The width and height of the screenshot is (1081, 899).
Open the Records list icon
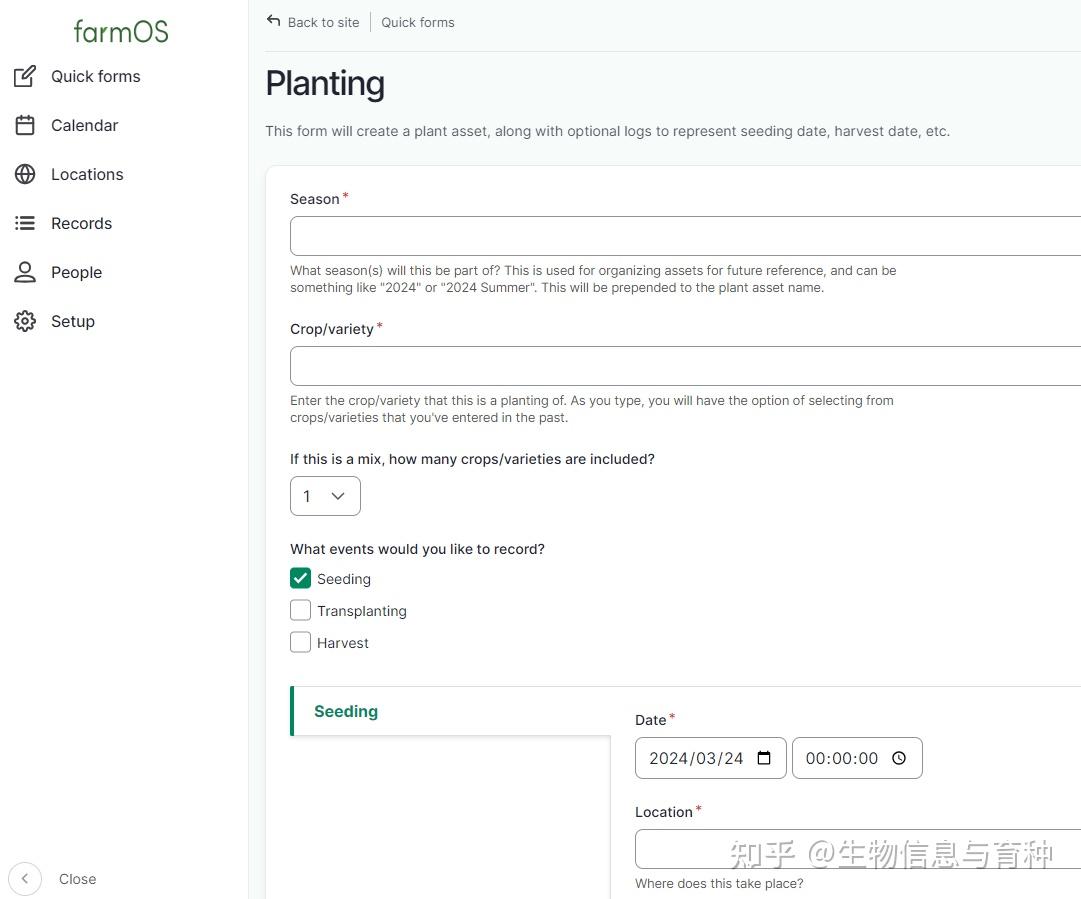click(x=25, y=223)
